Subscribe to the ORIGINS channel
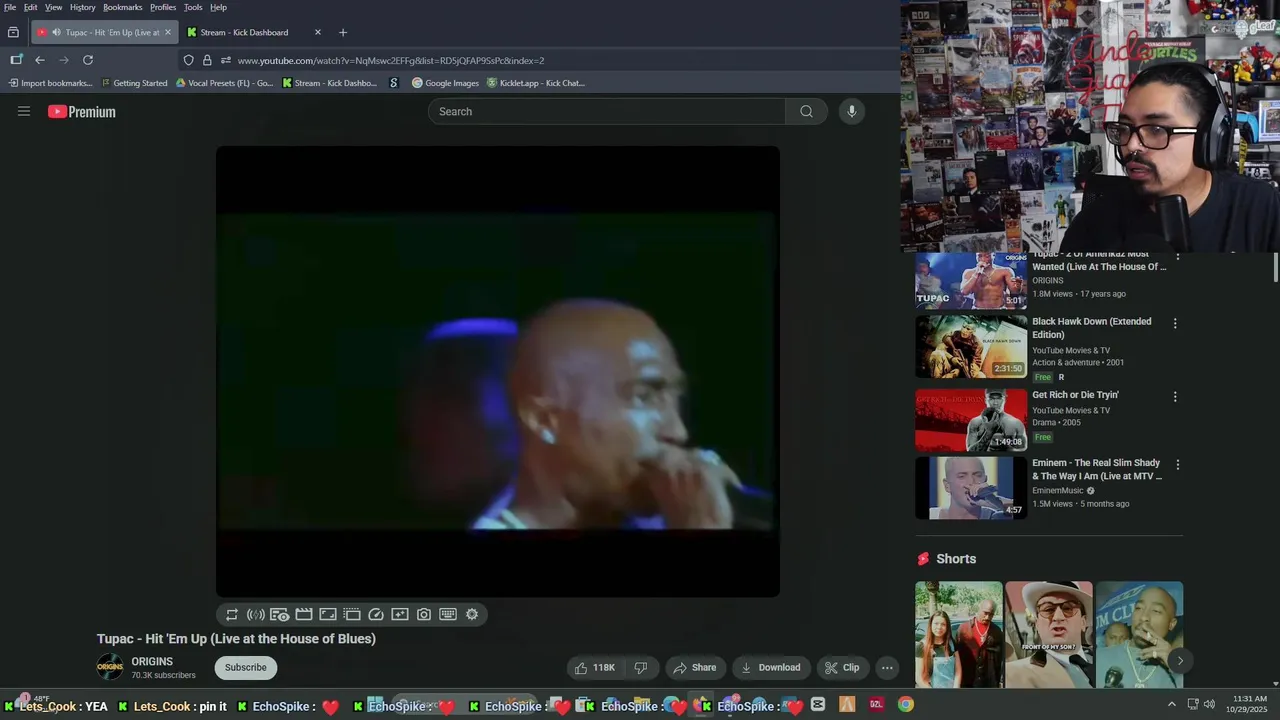The image size is (1280, 720). coord(246,668)
